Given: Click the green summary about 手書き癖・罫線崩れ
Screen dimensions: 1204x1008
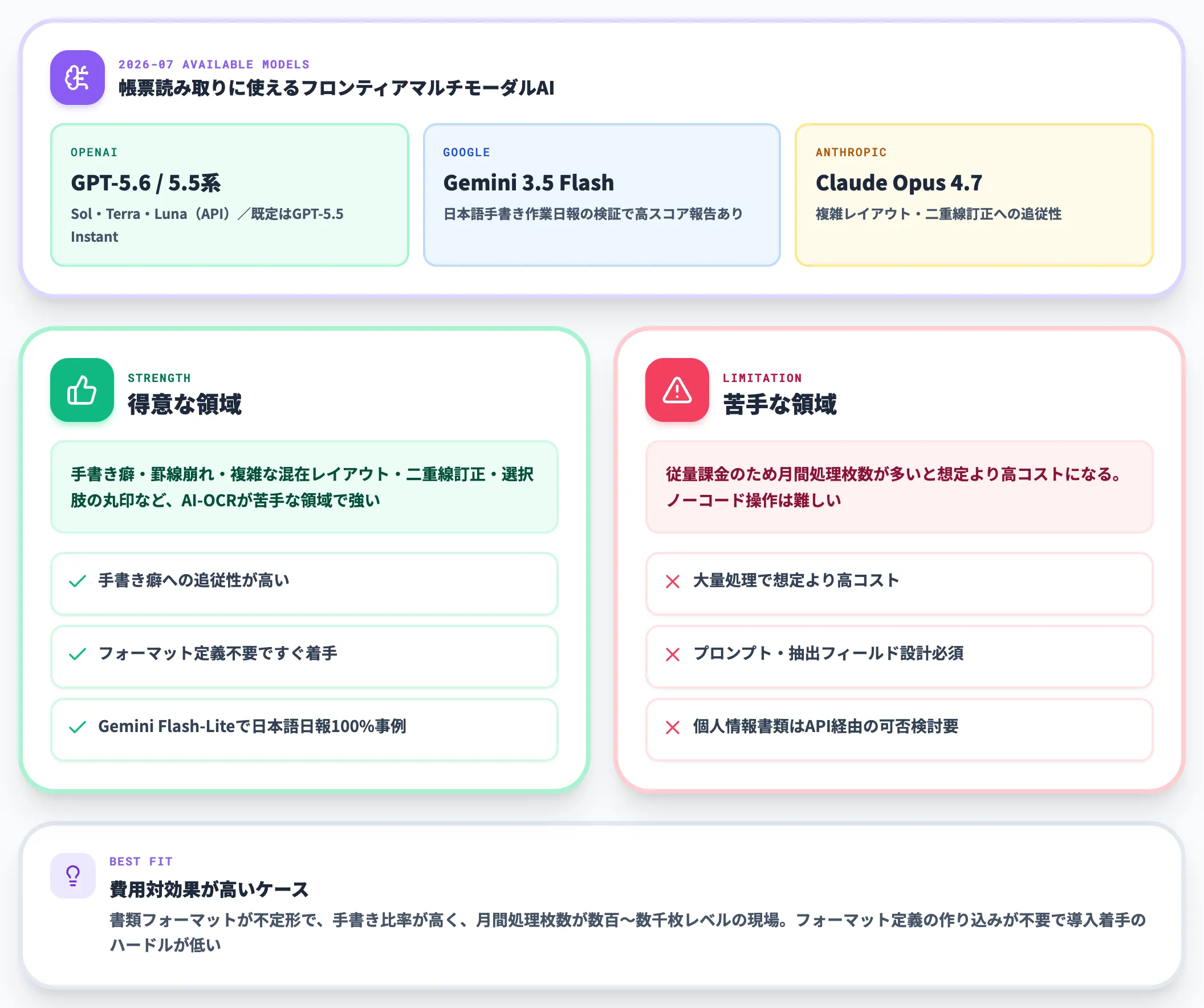Looking at the screenshot, I should 304,487.
